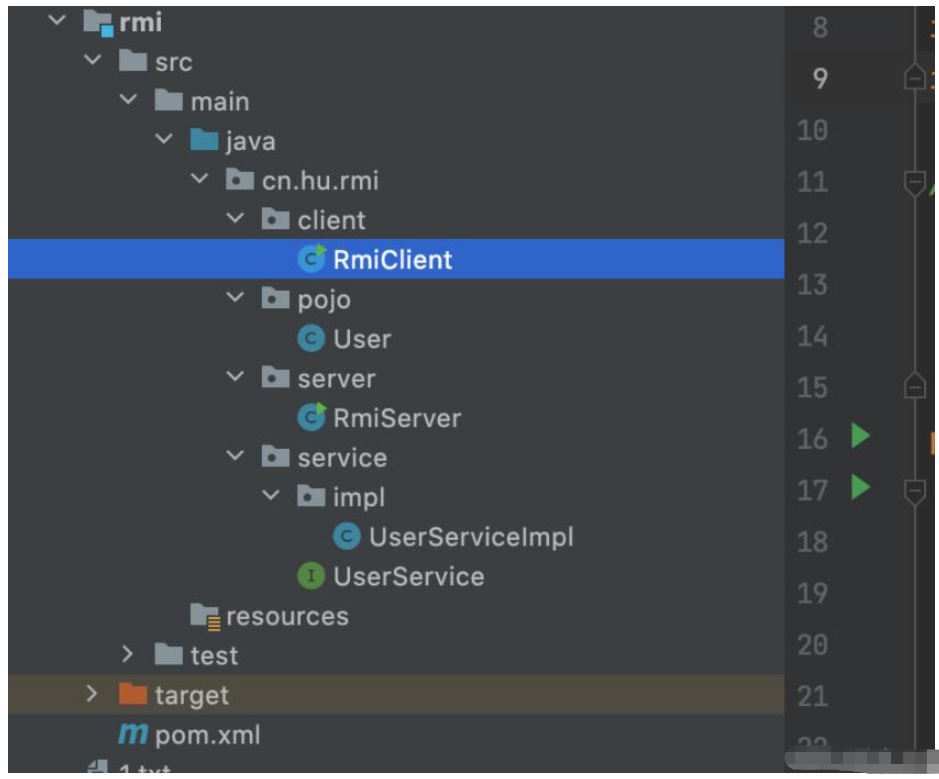
Task: Select the test folder label
Action: pyautogui.click(x=214, y=656)
